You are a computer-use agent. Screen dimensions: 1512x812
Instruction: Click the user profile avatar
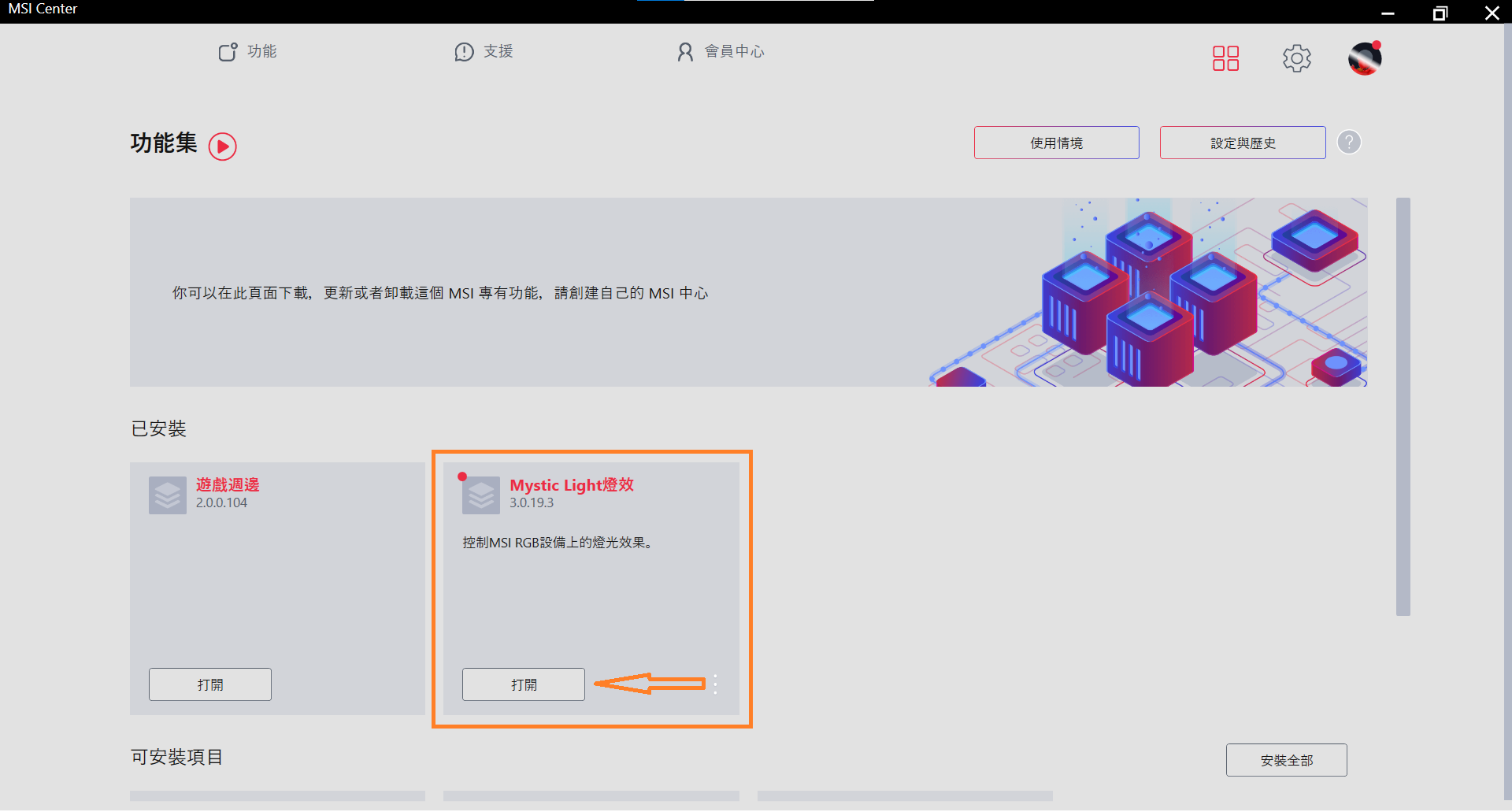coord(1365,58)
